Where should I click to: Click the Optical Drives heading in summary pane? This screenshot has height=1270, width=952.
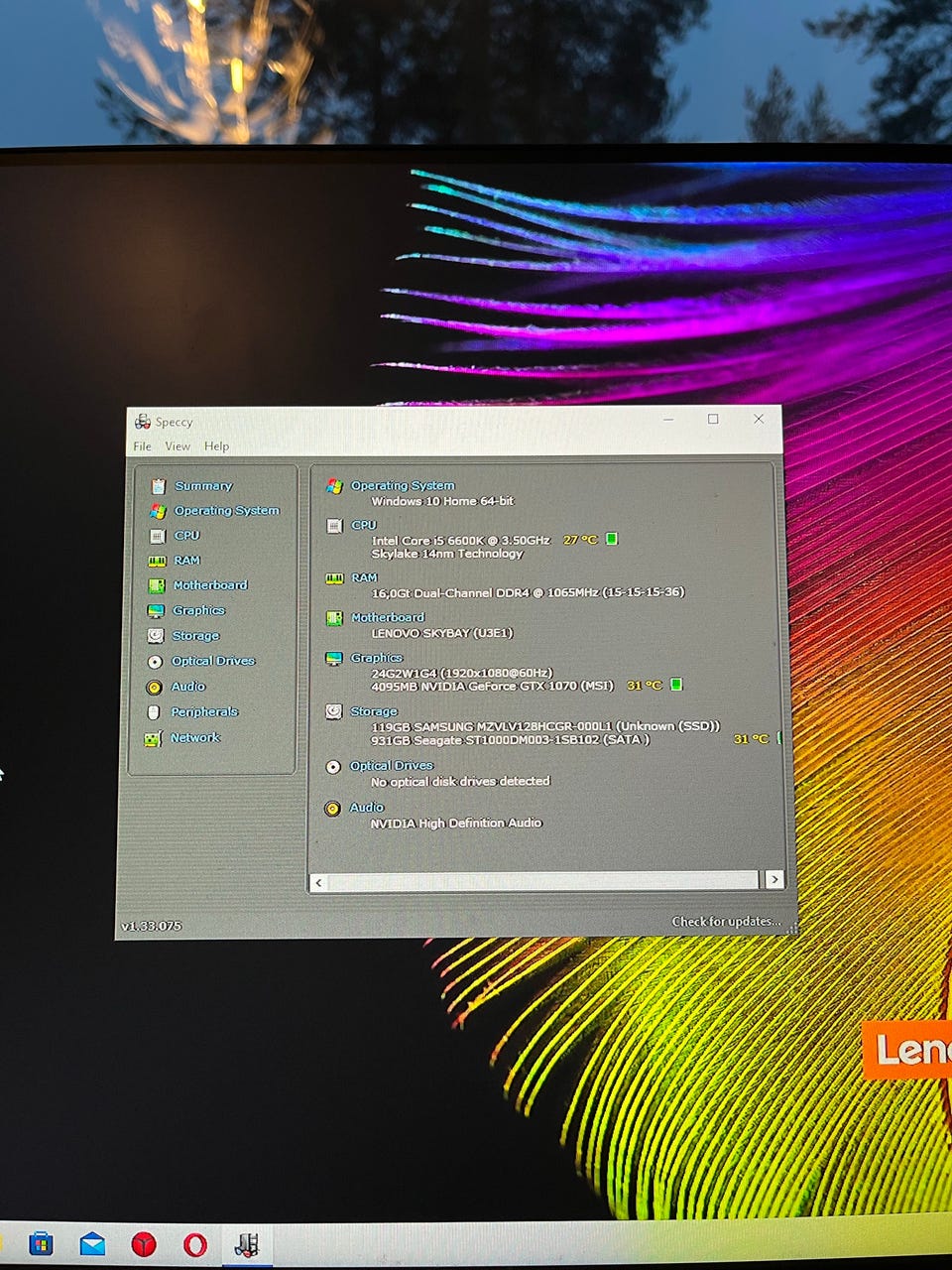tap(392, 766)
